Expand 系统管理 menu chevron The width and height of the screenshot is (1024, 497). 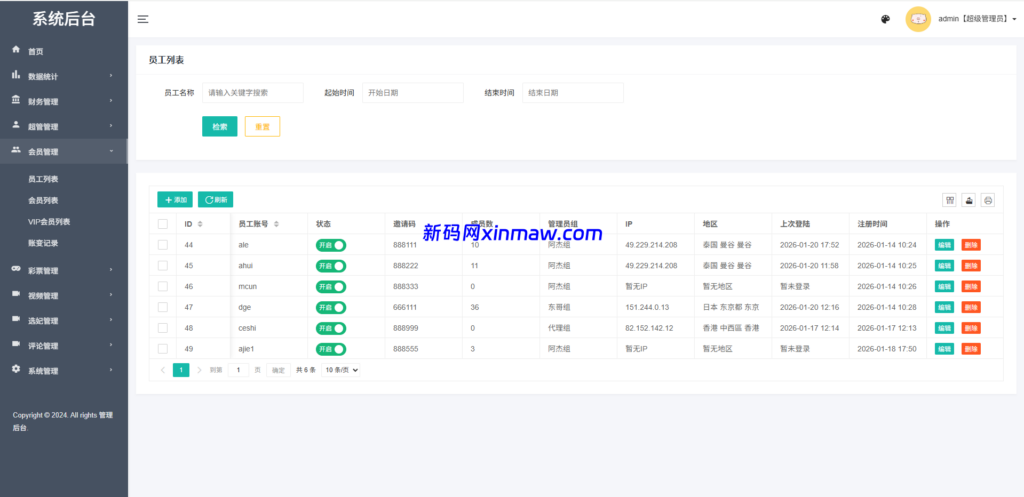pyautogui.click(x=111, y=370)
